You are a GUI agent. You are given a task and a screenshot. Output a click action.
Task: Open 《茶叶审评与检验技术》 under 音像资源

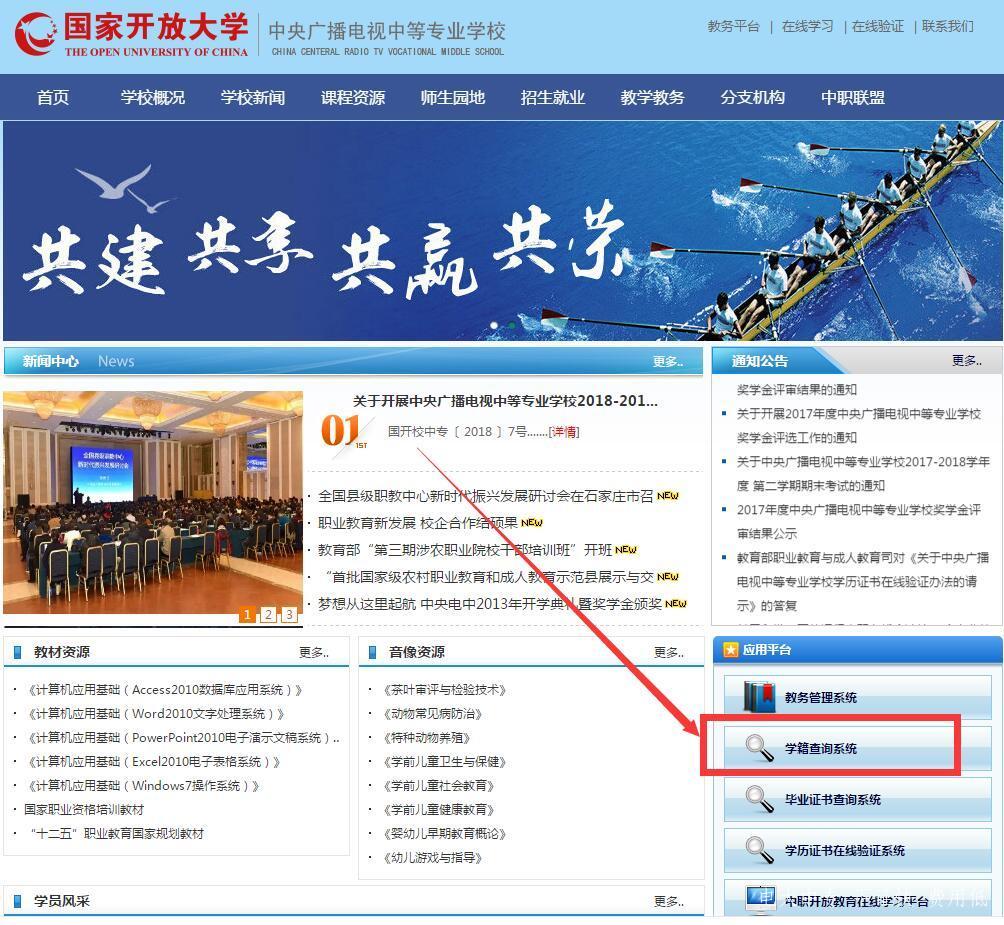[x=445, y=689]
